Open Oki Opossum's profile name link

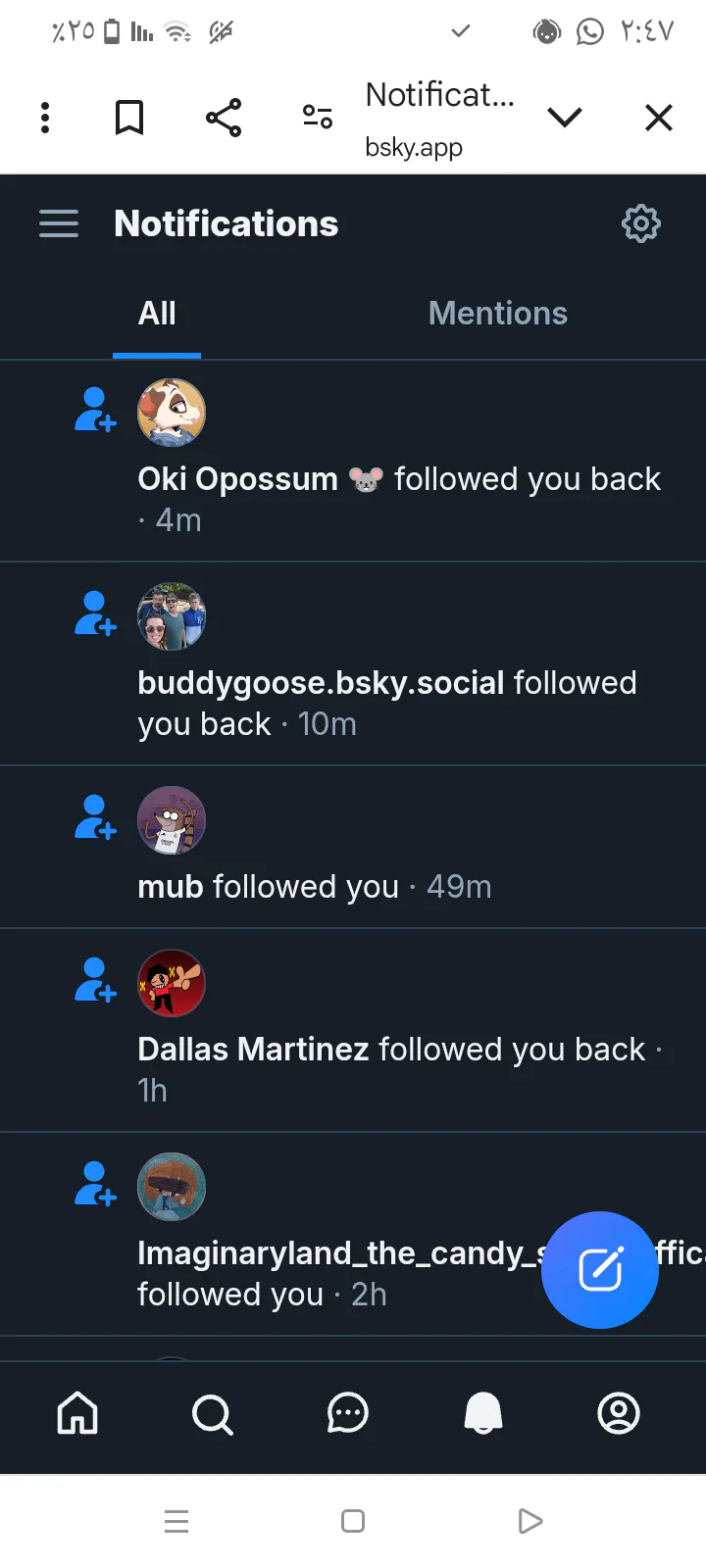[x=237, y=479]
